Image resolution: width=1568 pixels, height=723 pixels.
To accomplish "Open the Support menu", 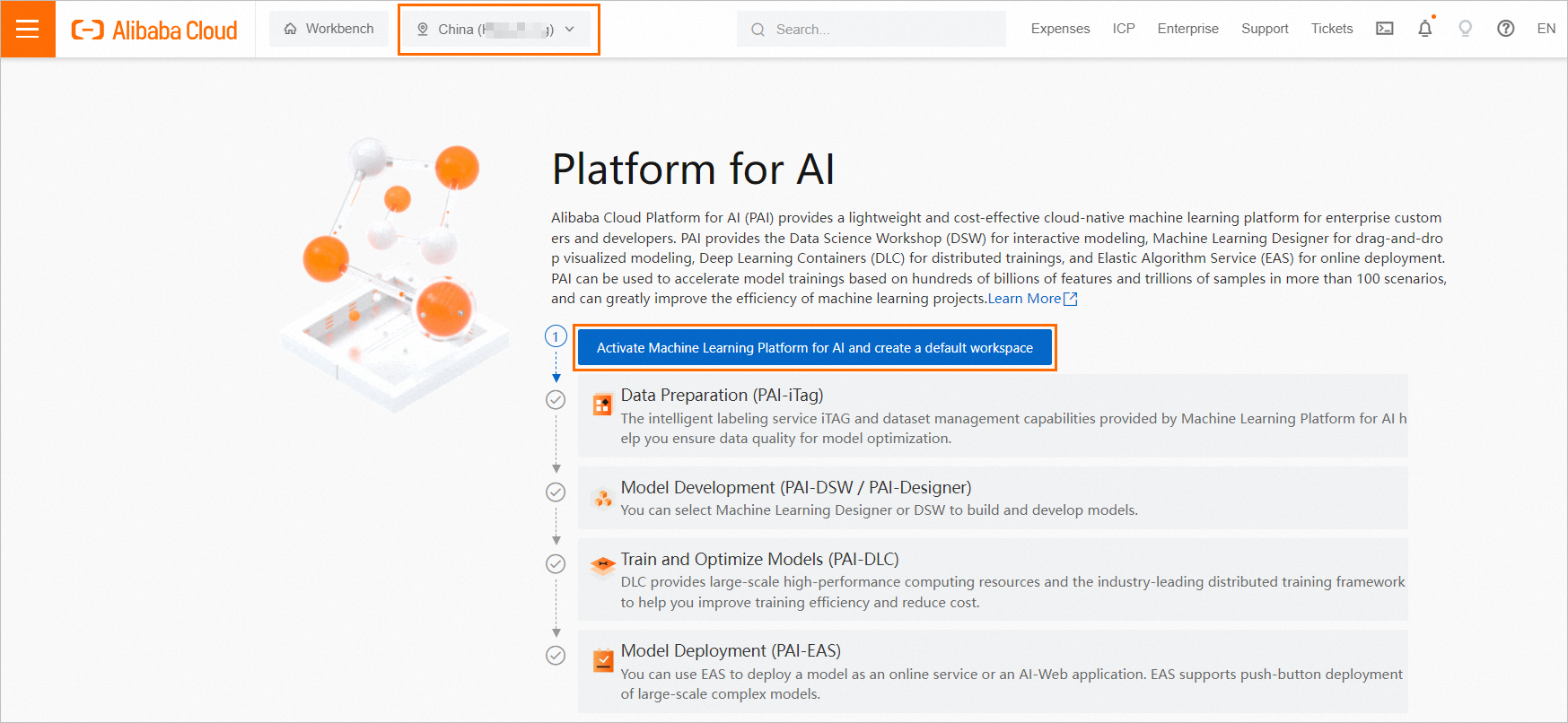I will coord(1265,29).
